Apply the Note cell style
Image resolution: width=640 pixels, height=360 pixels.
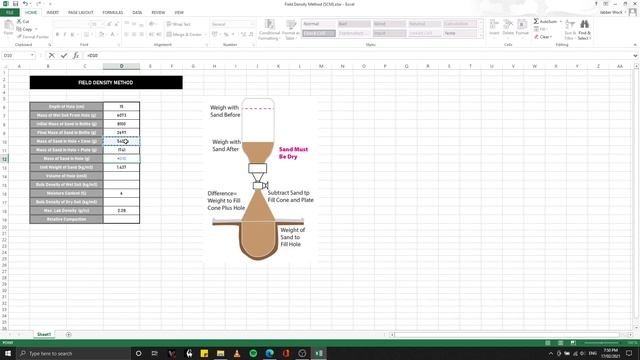click(x=460, y=33)
